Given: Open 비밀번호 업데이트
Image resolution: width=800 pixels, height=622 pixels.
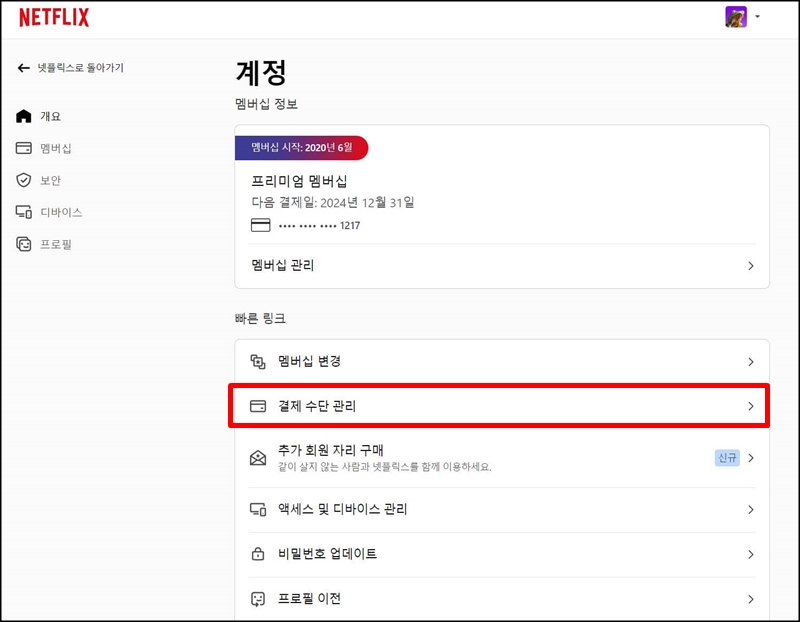Looking at the screenshot, I should (502, 554).
